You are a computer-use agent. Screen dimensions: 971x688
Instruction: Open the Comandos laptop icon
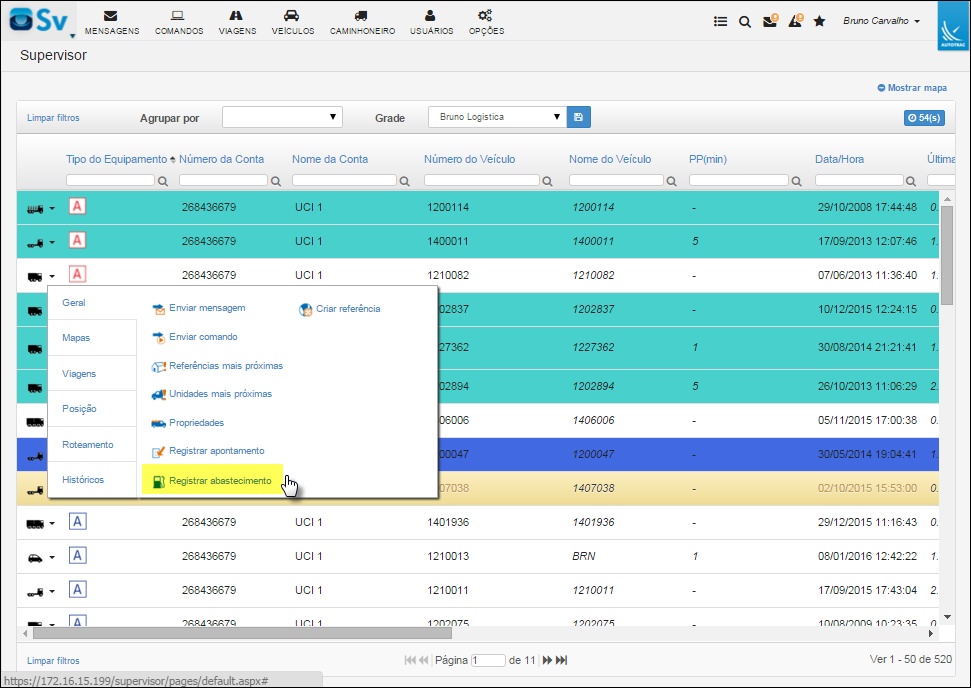[x=179, y=17]
